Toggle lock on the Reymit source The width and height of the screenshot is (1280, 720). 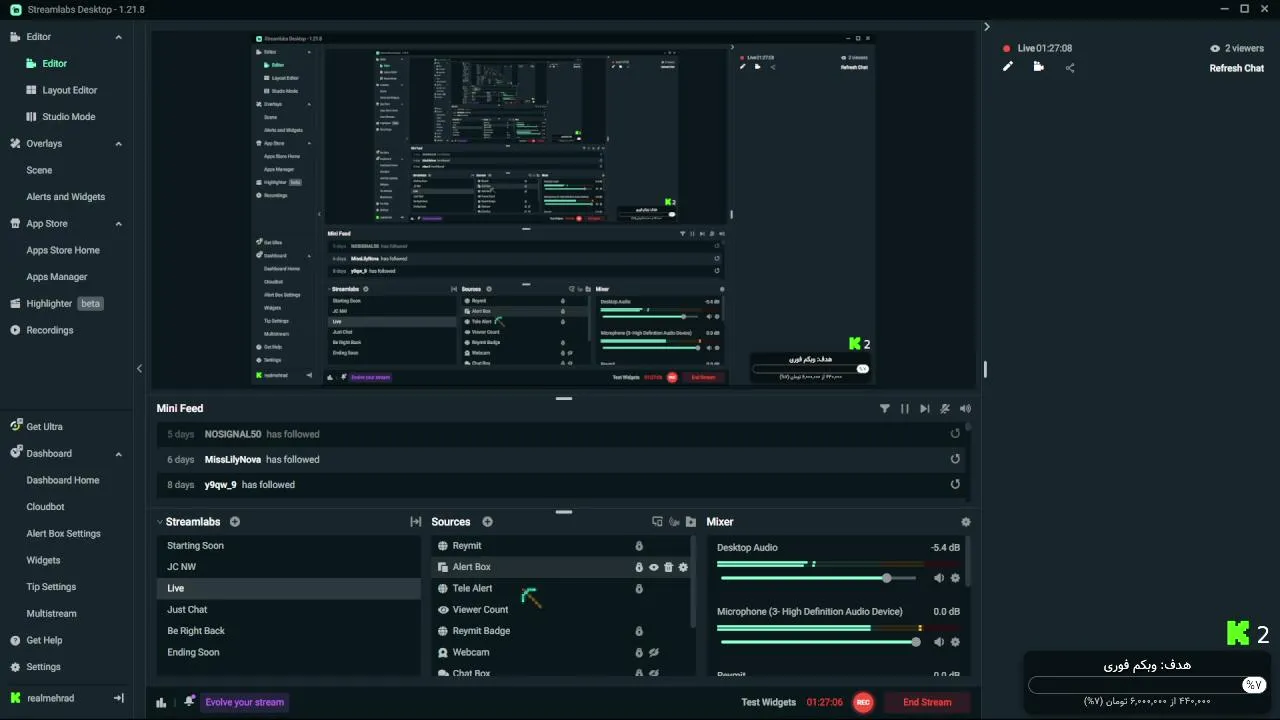[x=639, y=546]
